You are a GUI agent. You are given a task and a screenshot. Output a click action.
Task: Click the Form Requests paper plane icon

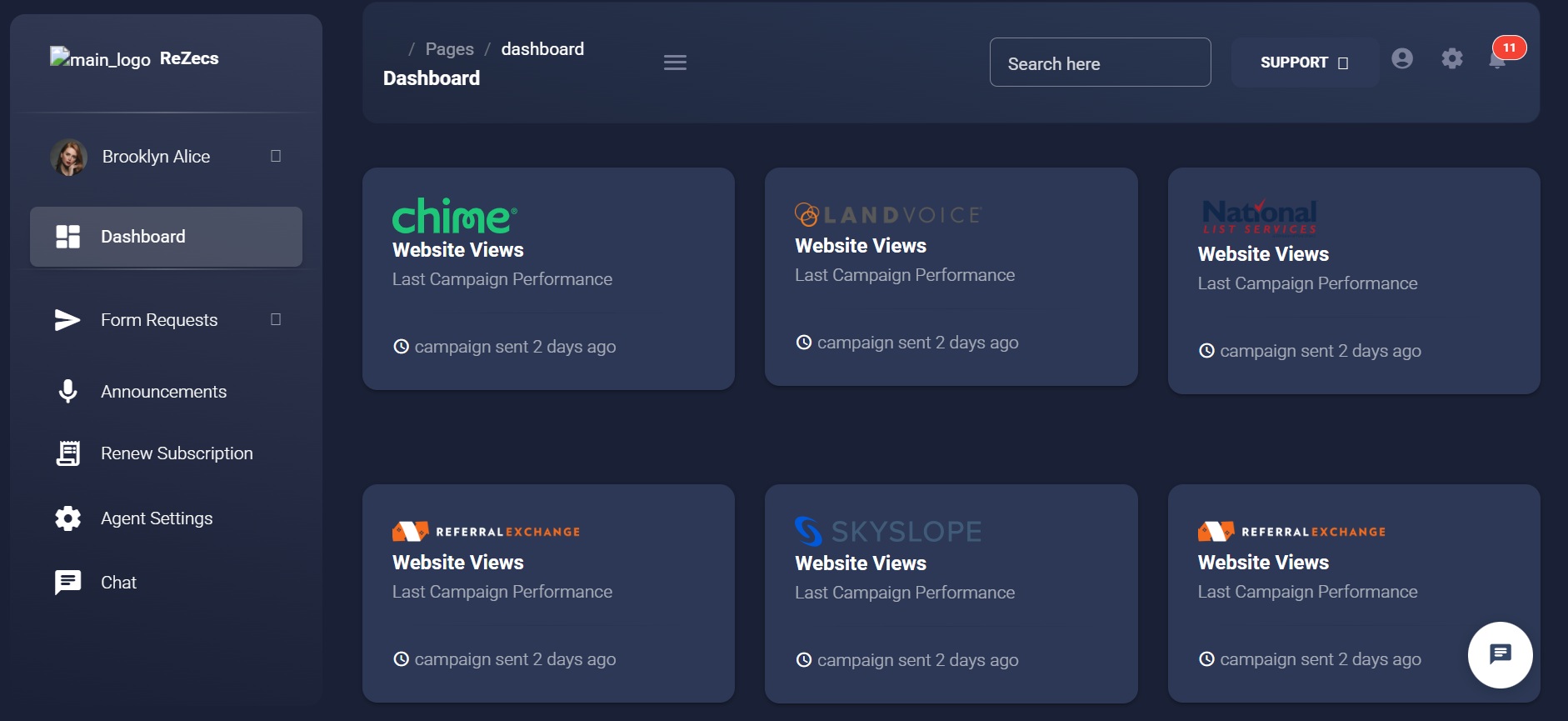pyautogui.click(x=67, y=320)
